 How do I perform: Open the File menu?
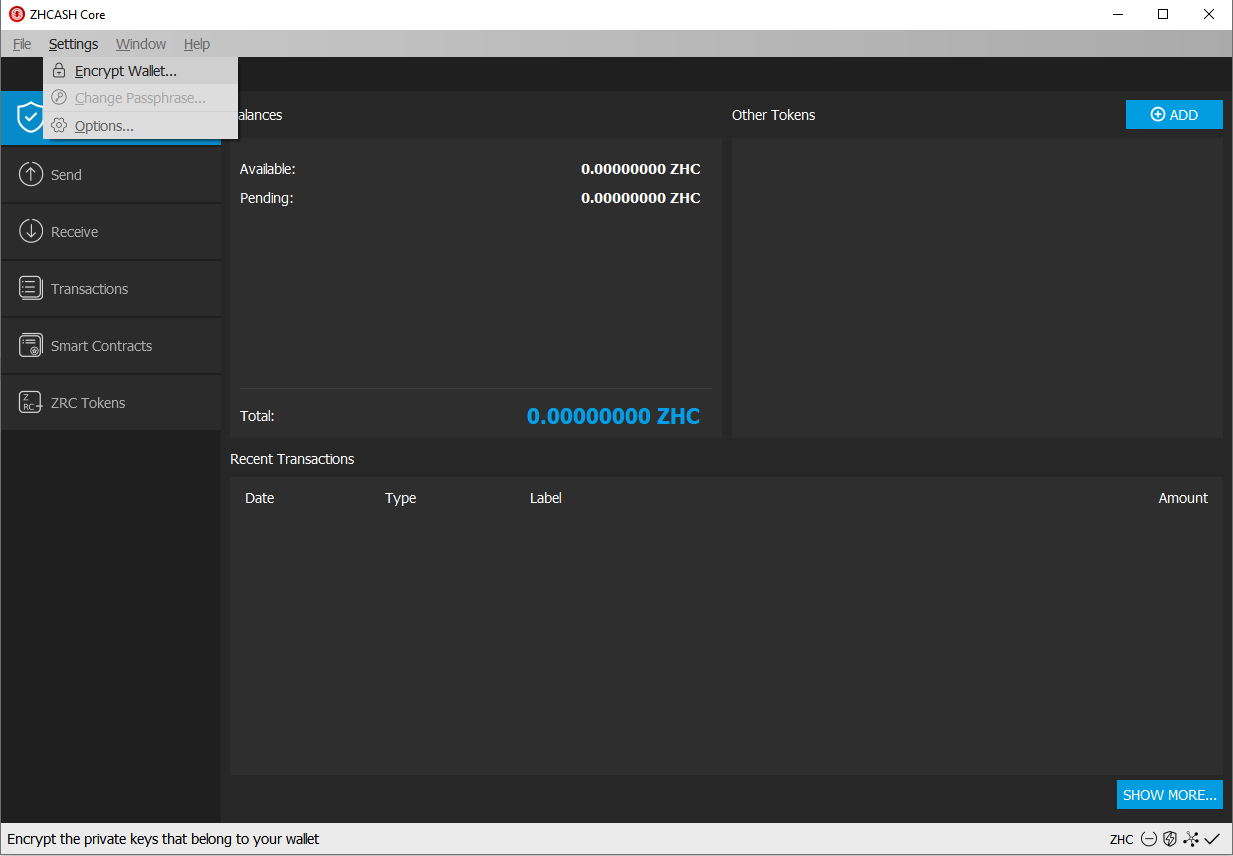pyautogui.click(x=22, y=44)
